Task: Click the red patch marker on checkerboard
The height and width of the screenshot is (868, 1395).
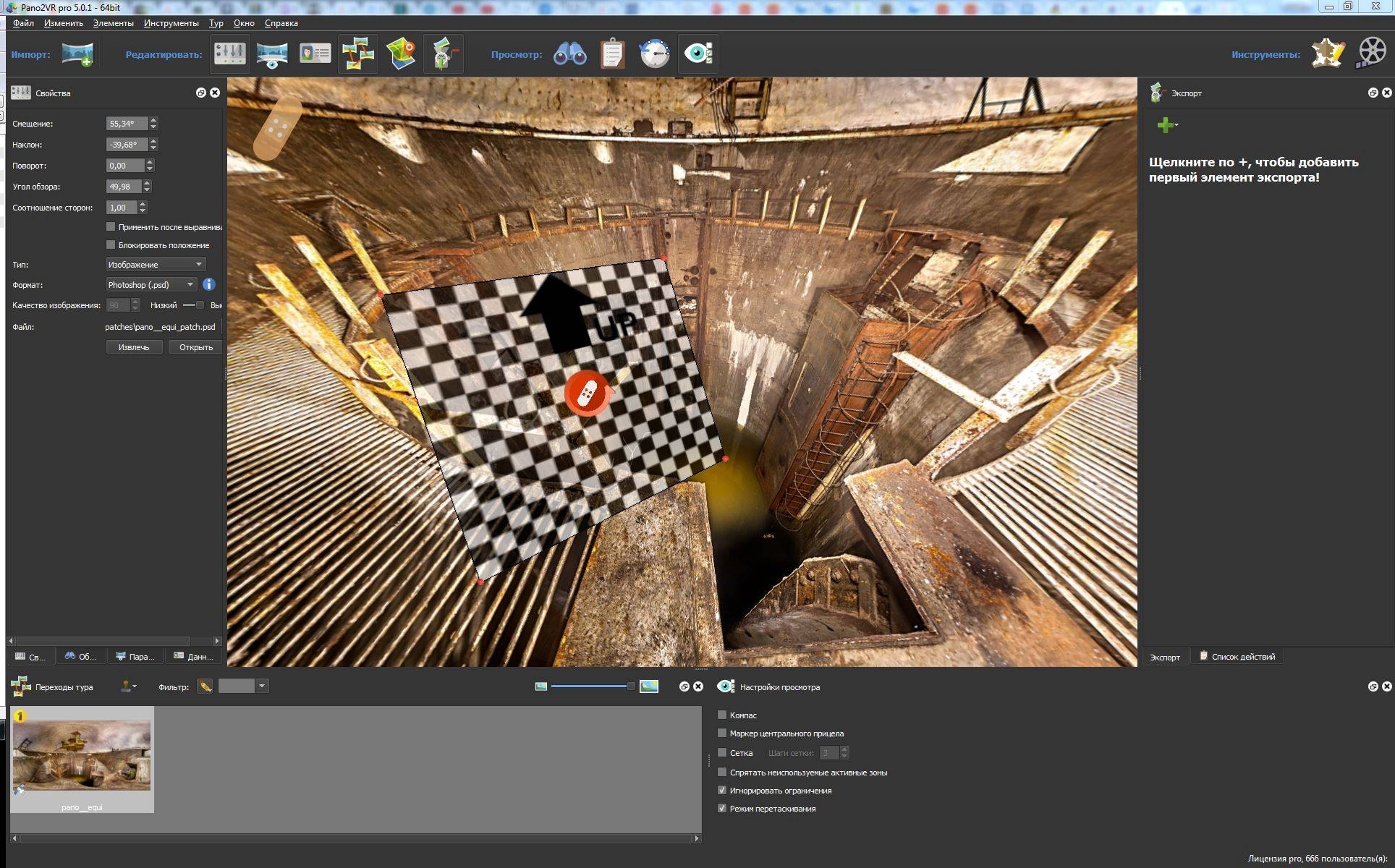Action: point(587,393)
